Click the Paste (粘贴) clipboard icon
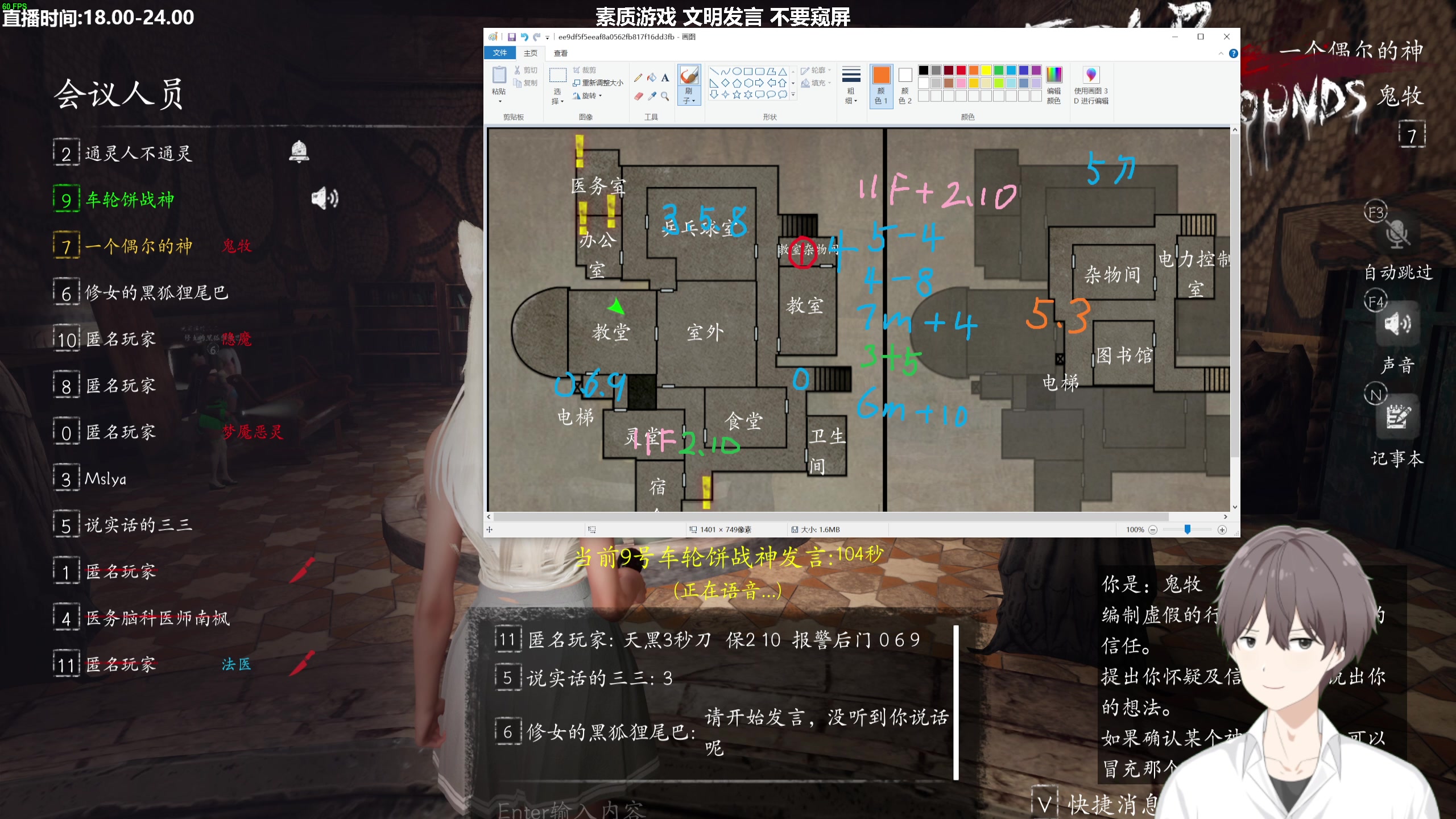Viewport: 1456px width, 819px height. pos(499,75)
